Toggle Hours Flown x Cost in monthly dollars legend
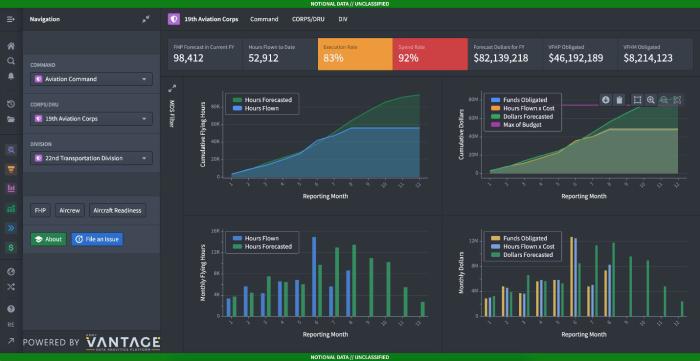 523,247
